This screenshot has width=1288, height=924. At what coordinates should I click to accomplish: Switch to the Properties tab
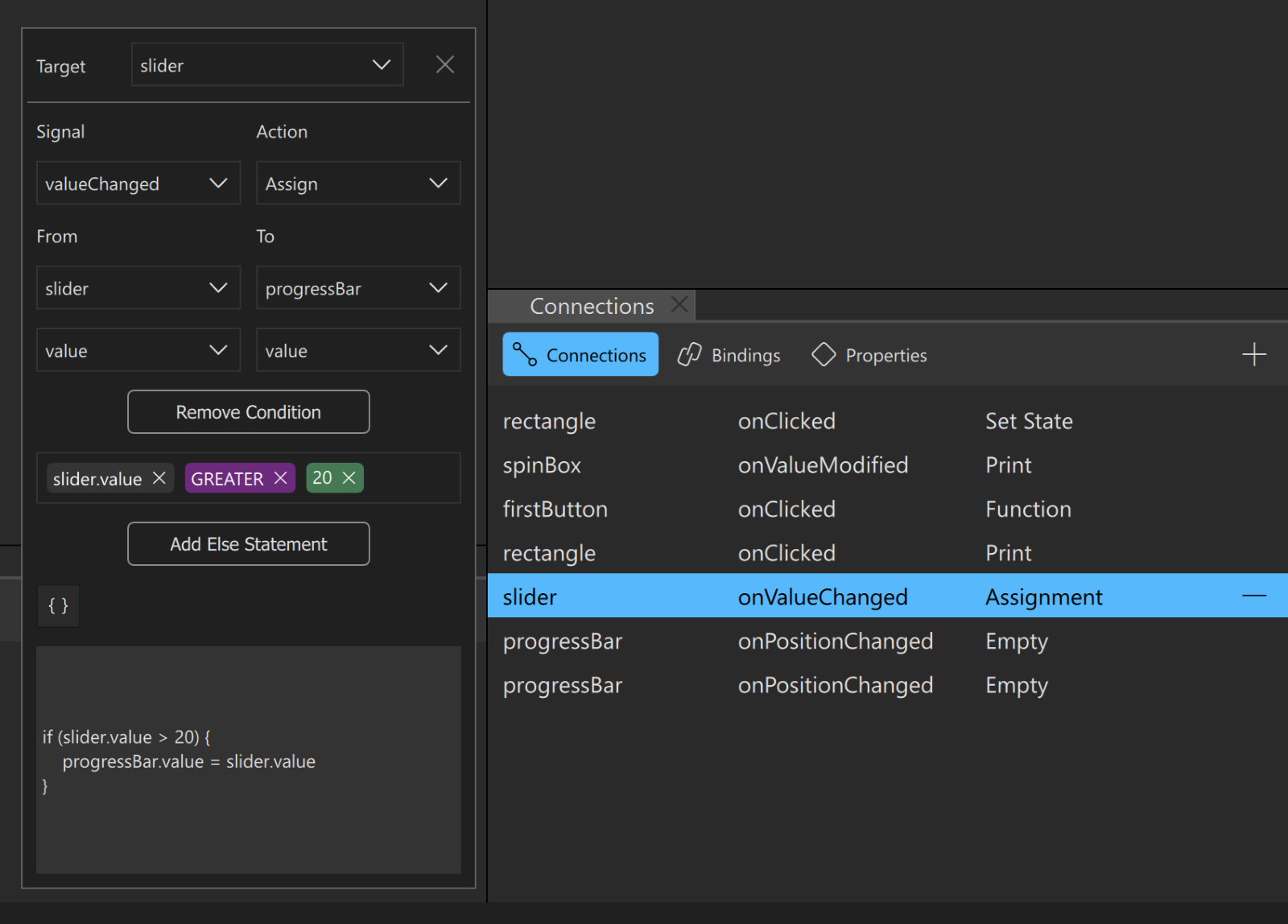coord(869,355)
